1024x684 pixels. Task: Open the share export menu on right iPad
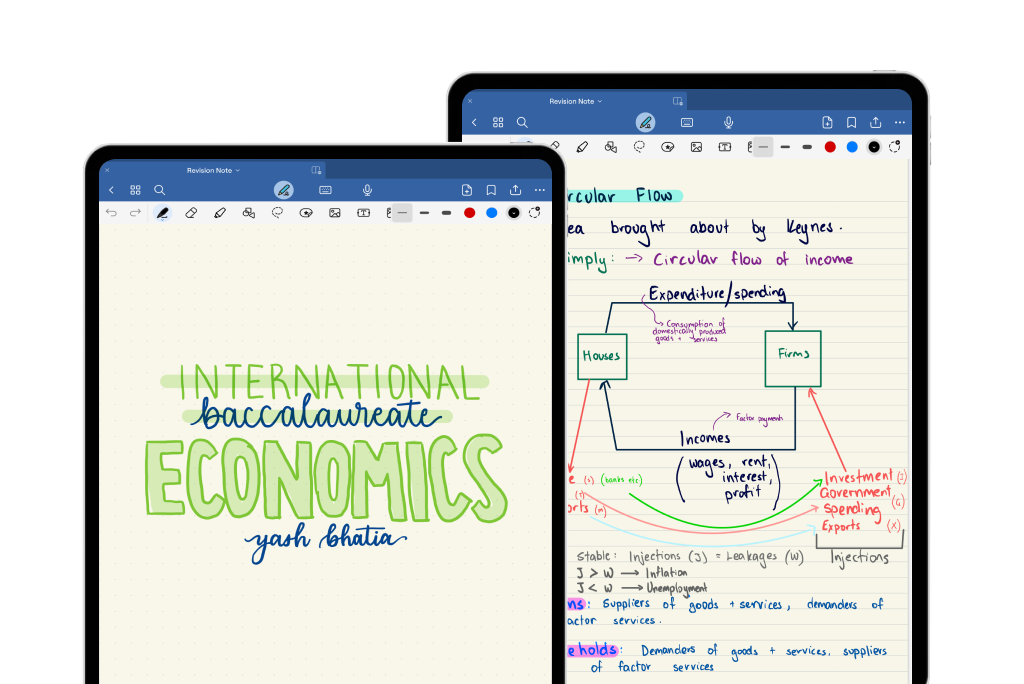pos(876,122)
